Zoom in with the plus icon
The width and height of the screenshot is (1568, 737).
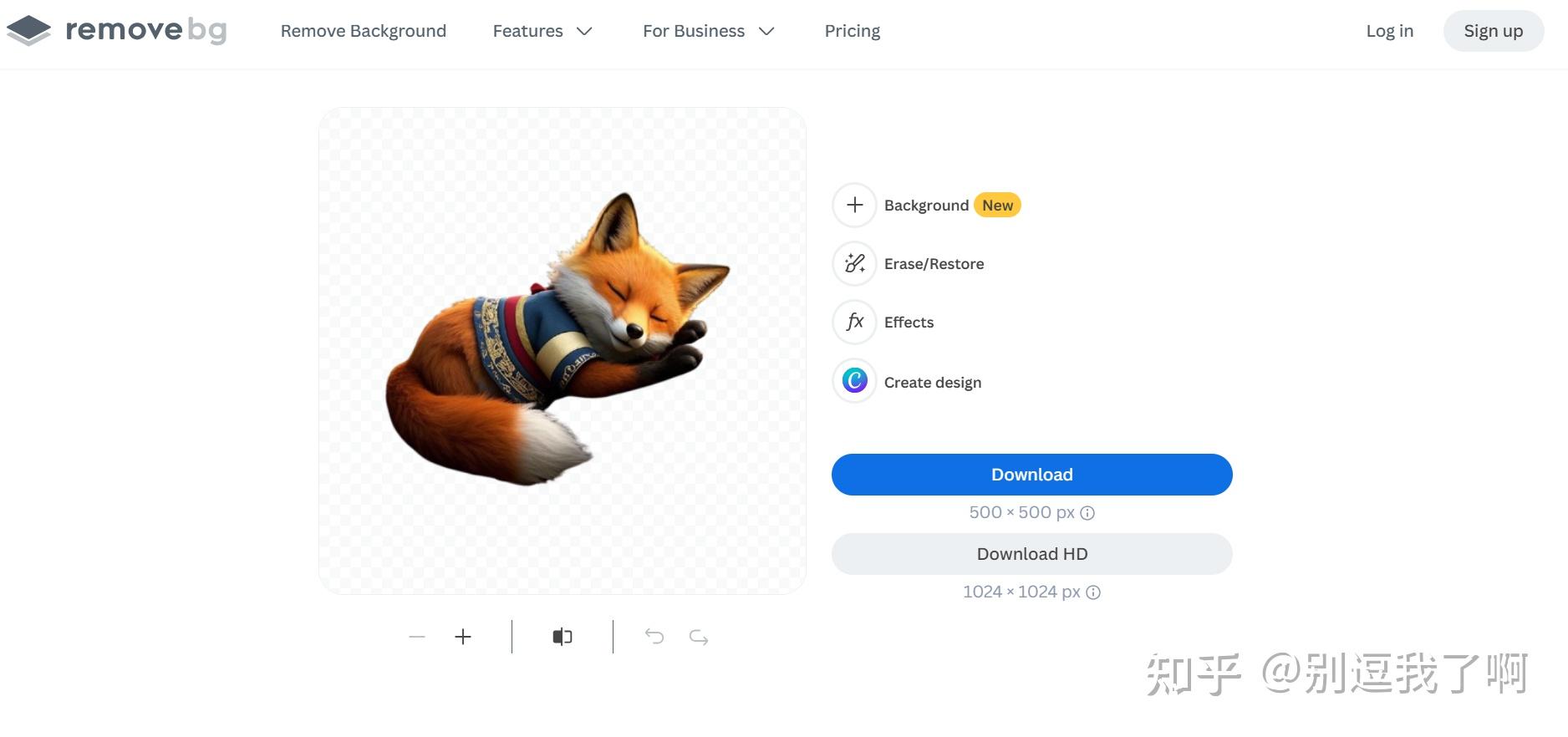463,638
